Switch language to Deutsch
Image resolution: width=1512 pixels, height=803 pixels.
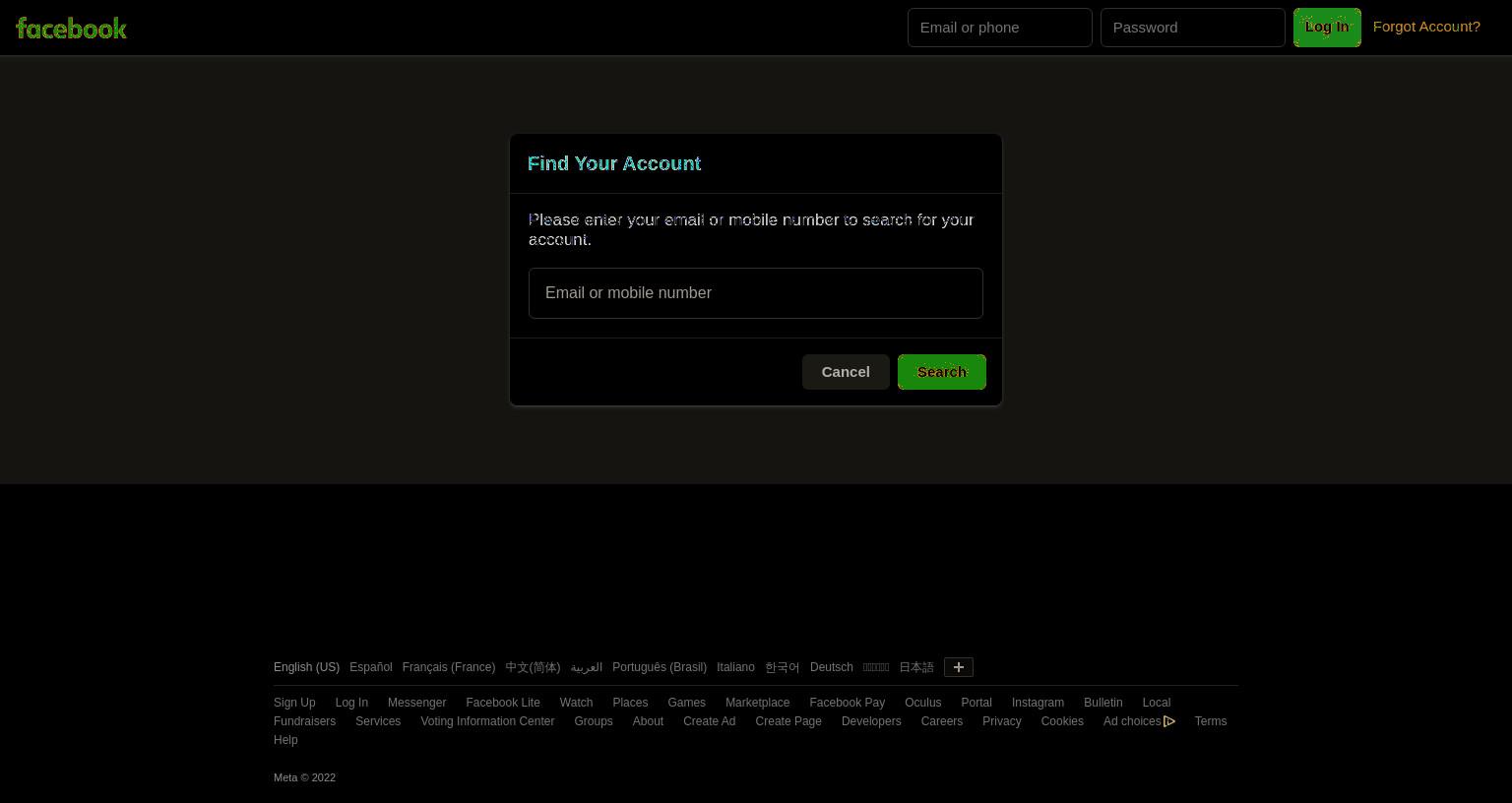pos(832,667)
